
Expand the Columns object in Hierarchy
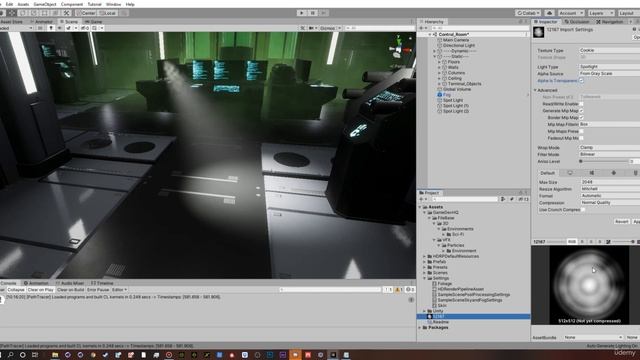(x=439, y=73)
